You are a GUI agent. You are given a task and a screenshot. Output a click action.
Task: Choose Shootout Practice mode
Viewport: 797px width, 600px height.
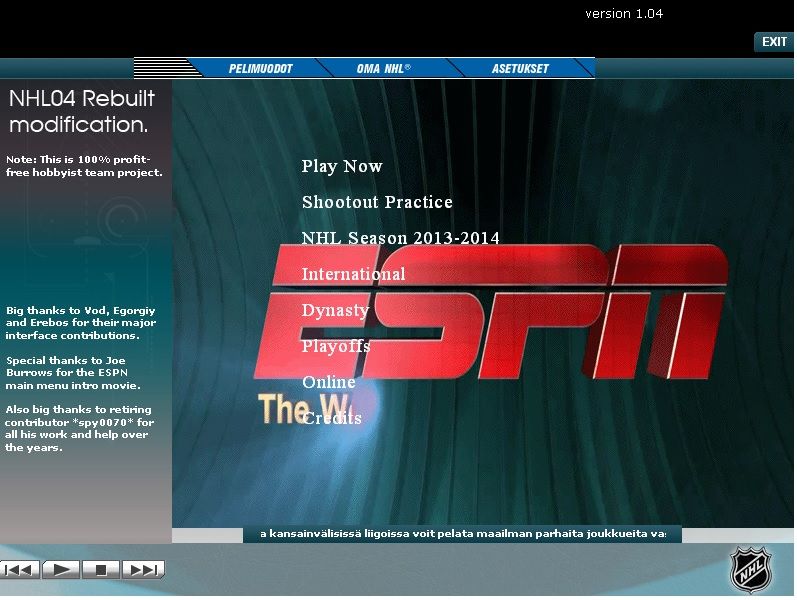click(377, 202)
